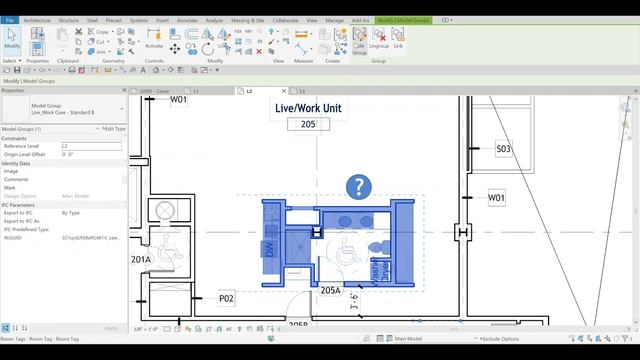Click the room tag number 205
Viewport: 640px width, 360px height.
(x=308, y=124)
